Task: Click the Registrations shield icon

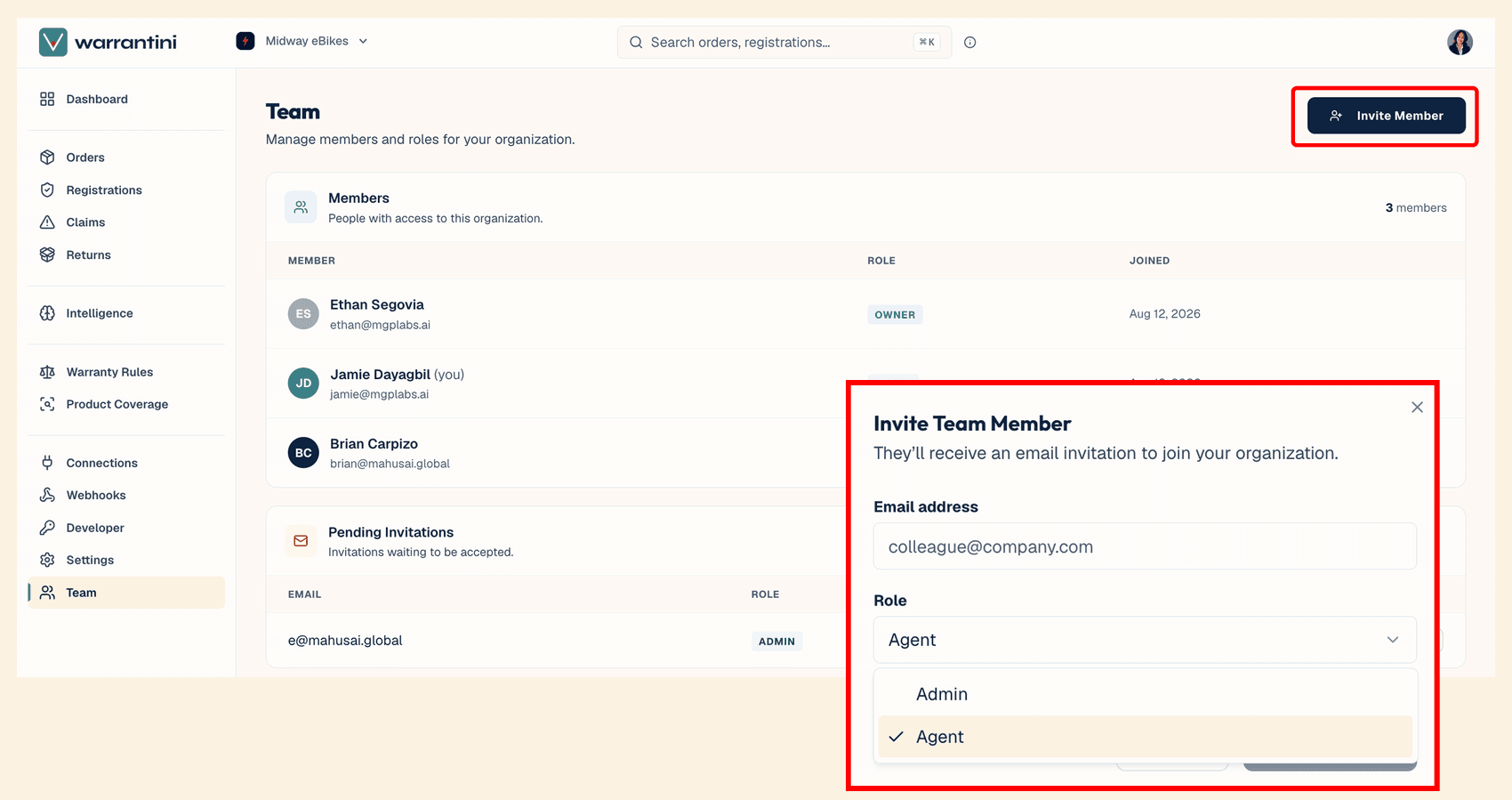Action: 47,190
